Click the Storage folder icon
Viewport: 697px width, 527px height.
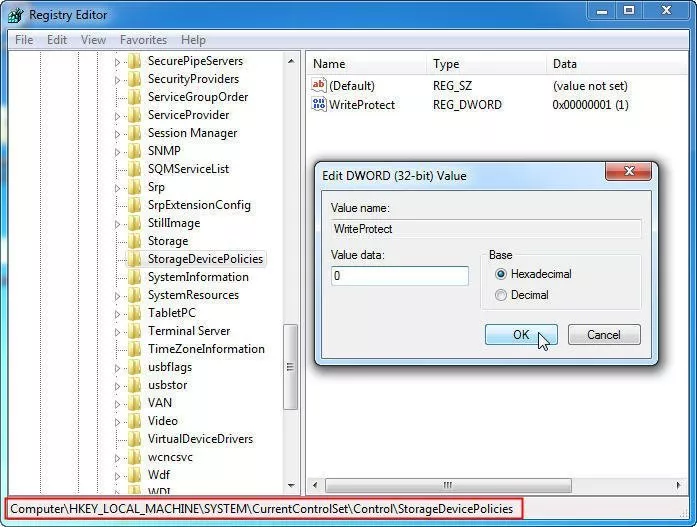tap(134, 241)
